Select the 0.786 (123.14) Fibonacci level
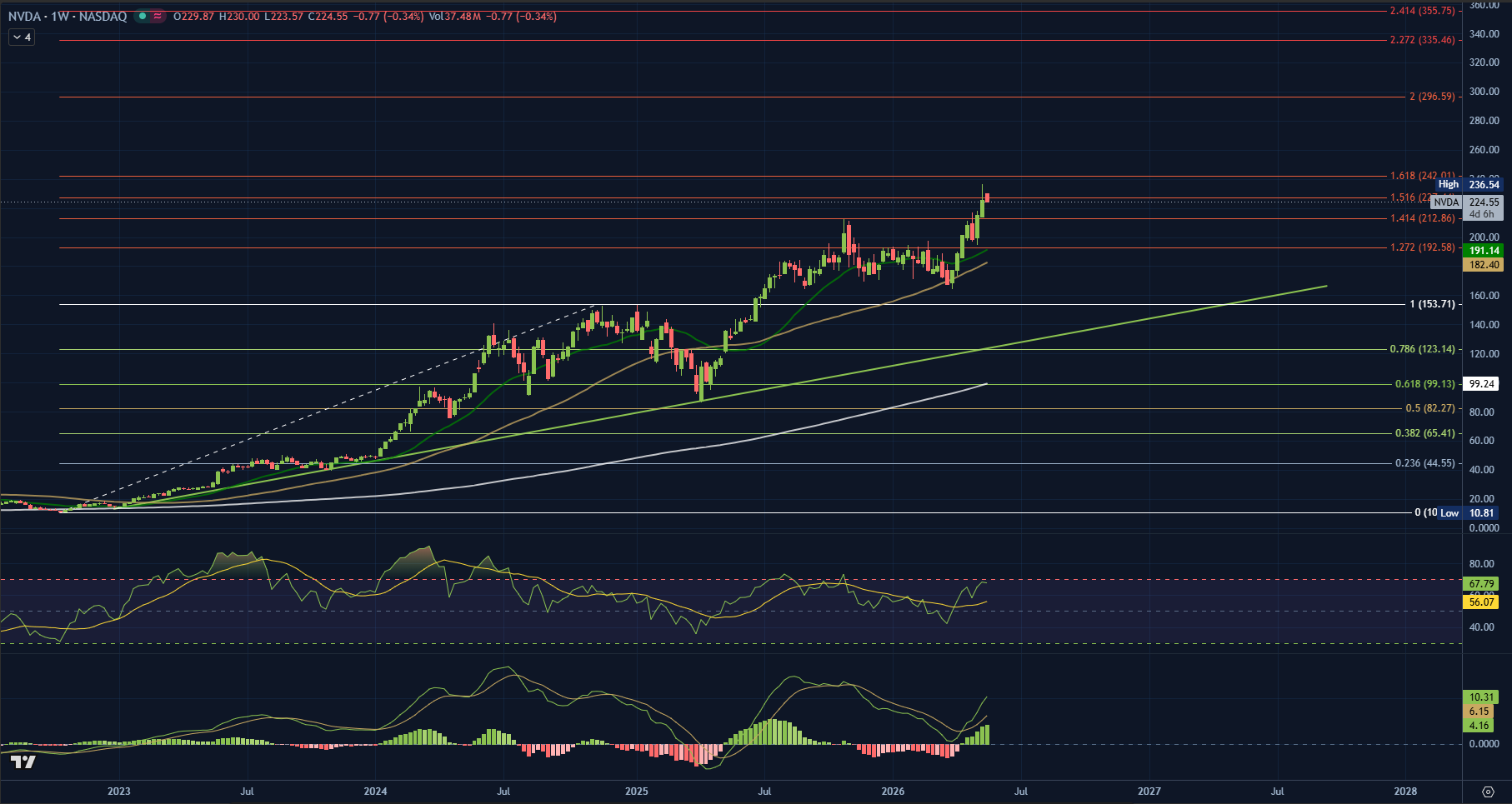Screen dimensions: 1512x804 (1422, 349)
